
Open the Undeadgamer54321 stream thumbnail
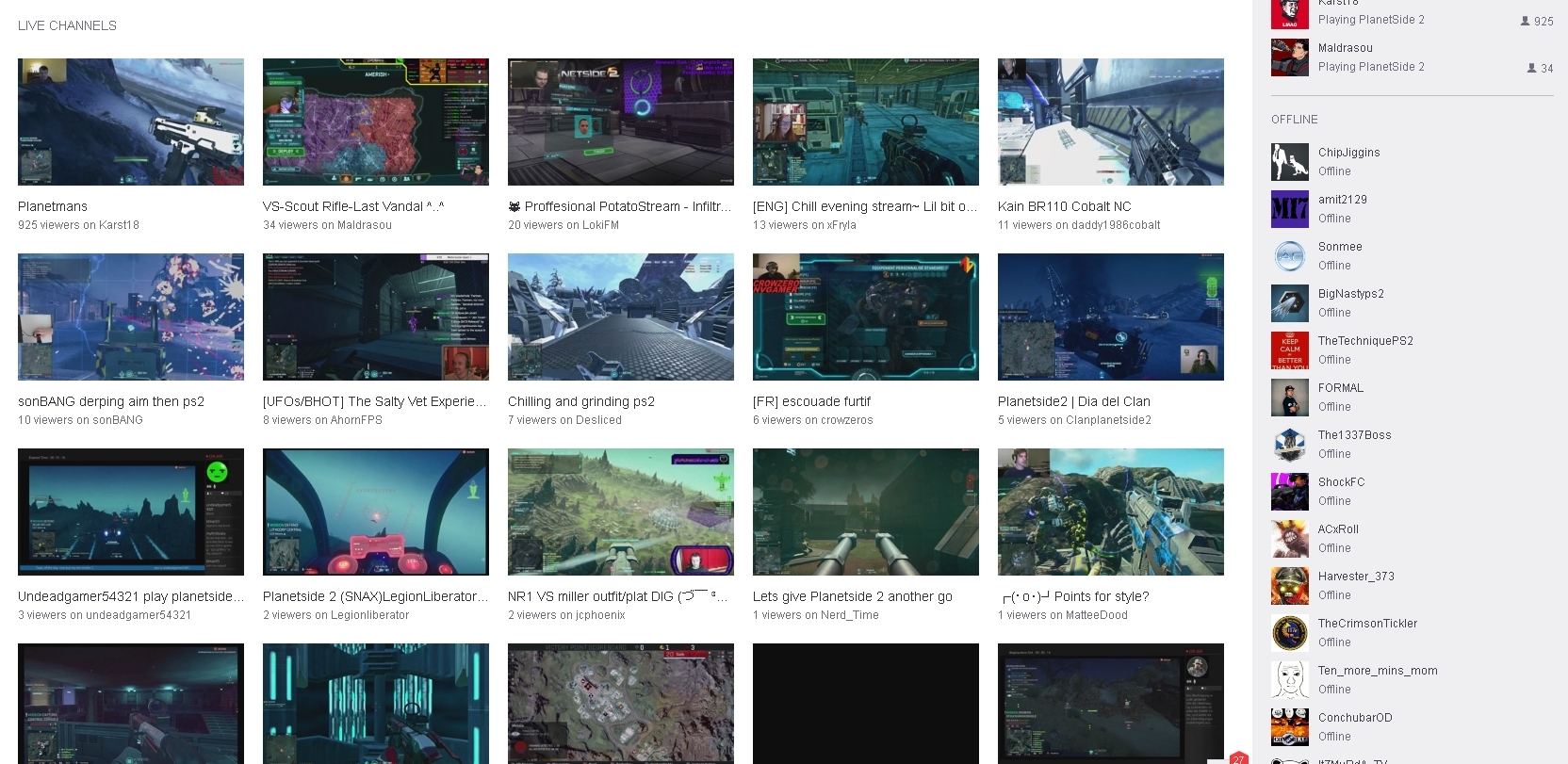(131, 512)
